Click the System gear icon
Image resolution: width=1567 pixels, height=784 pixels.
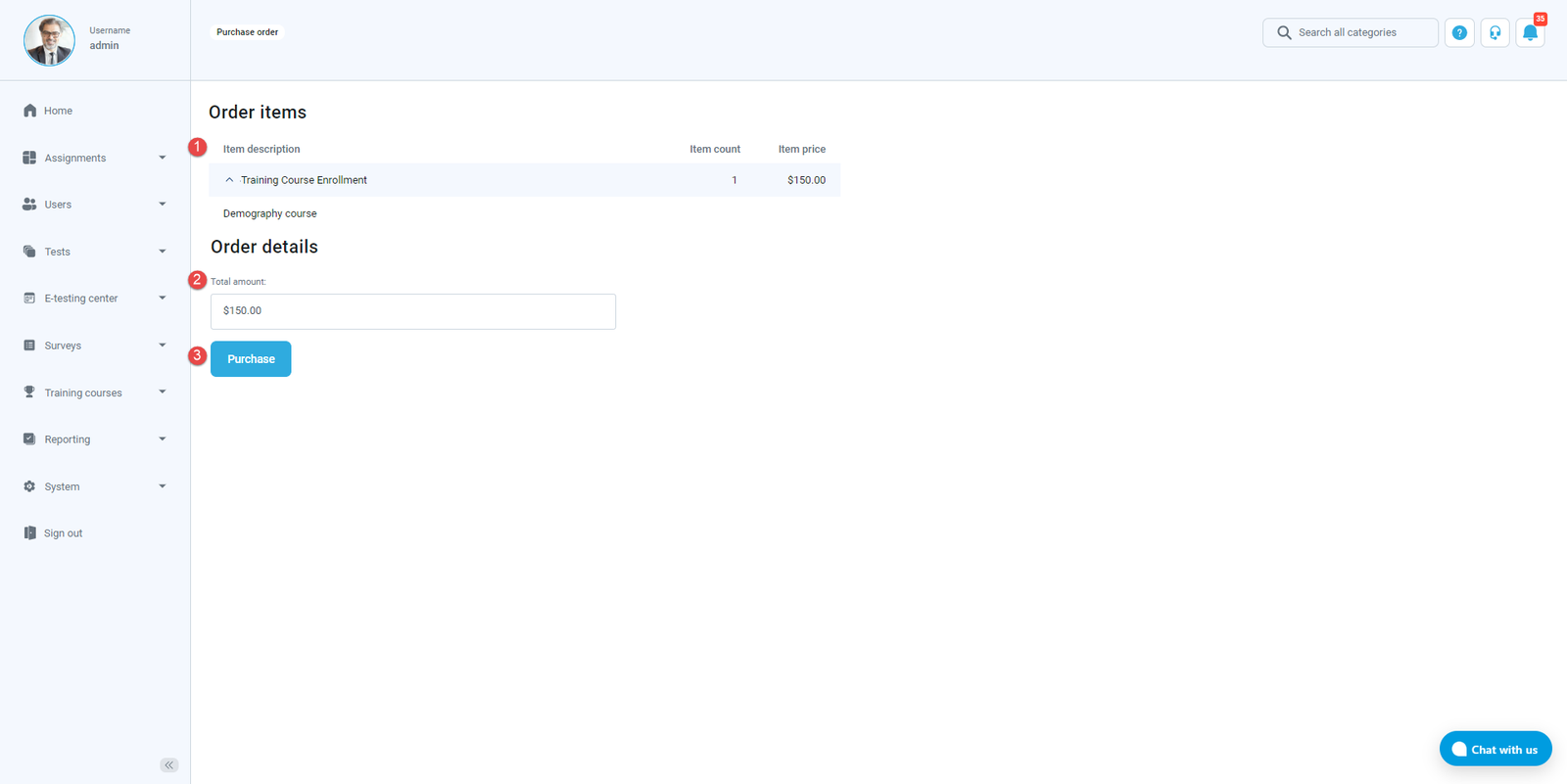(x=29, y=486)
